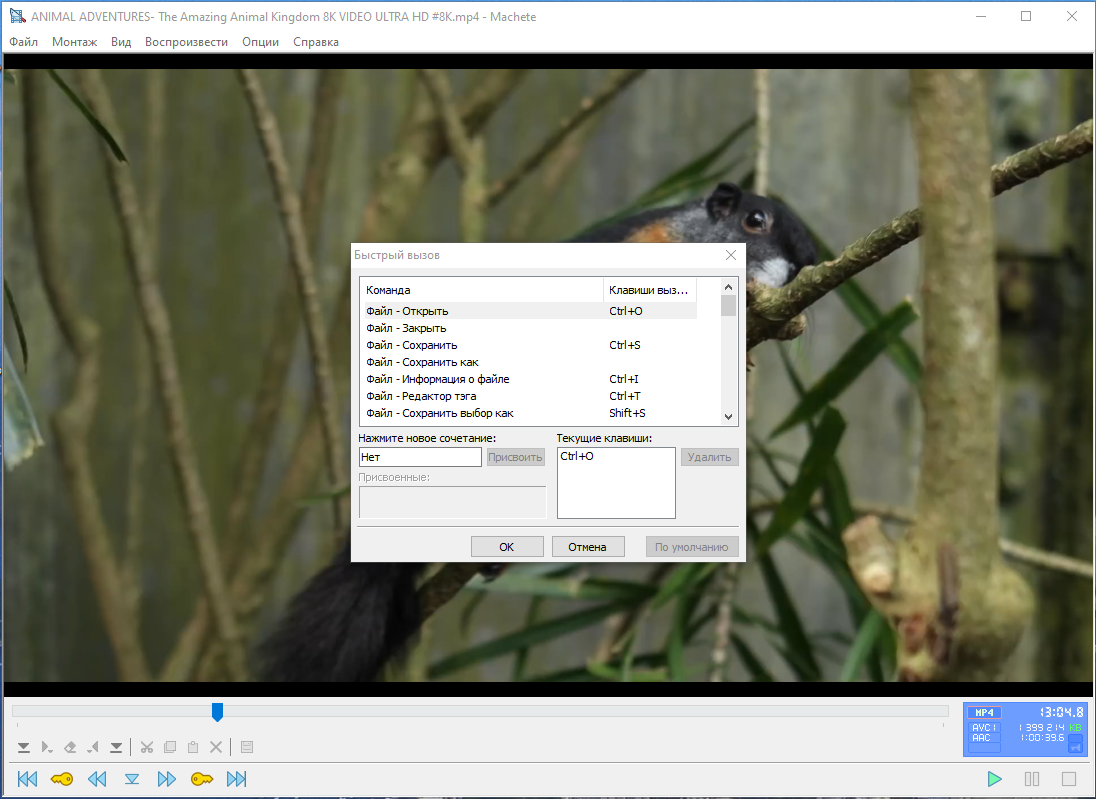Open the Монтаж menu

(74, 42)
